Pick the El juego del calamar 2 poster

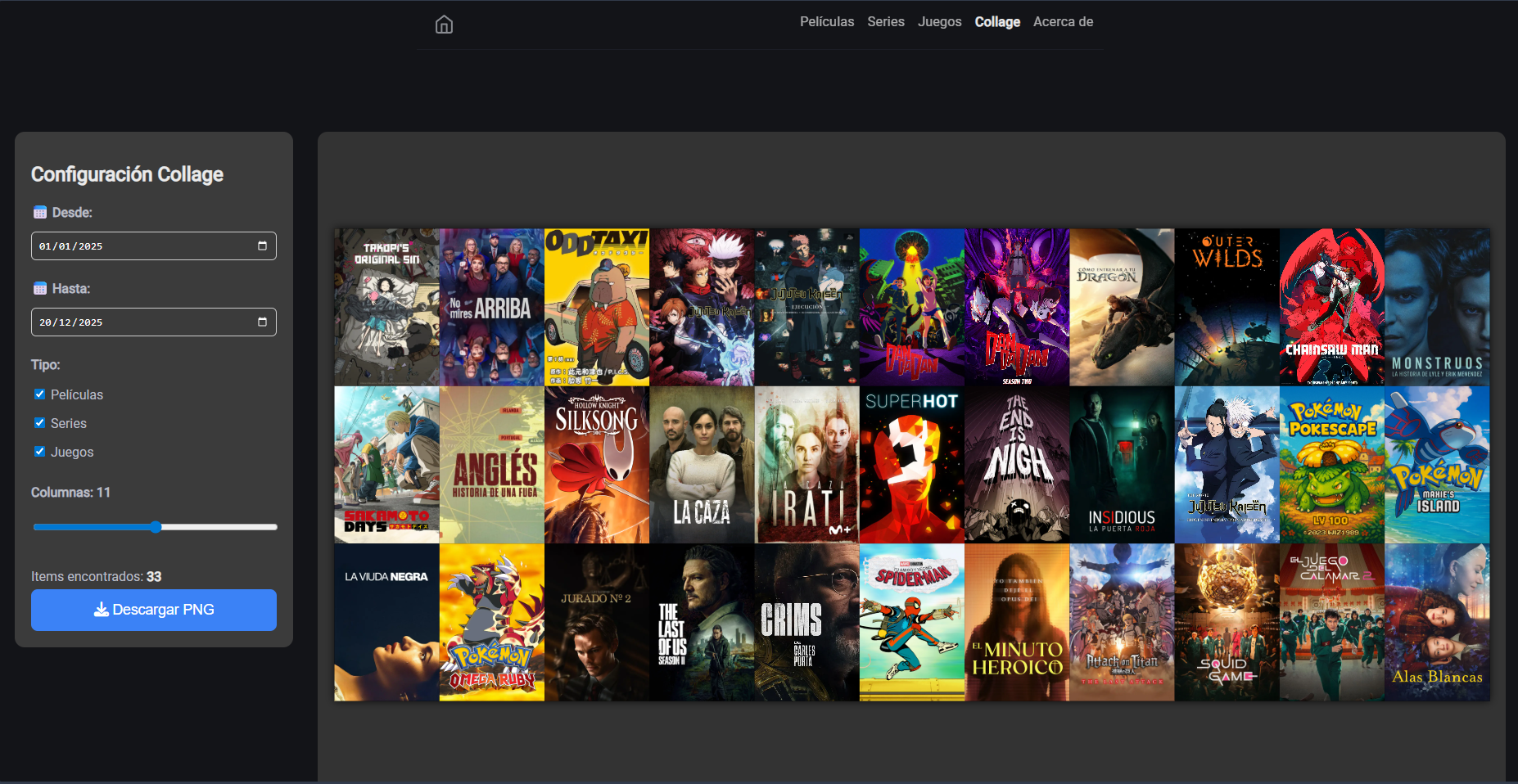pyautogui.click(x=1332, y=622)
